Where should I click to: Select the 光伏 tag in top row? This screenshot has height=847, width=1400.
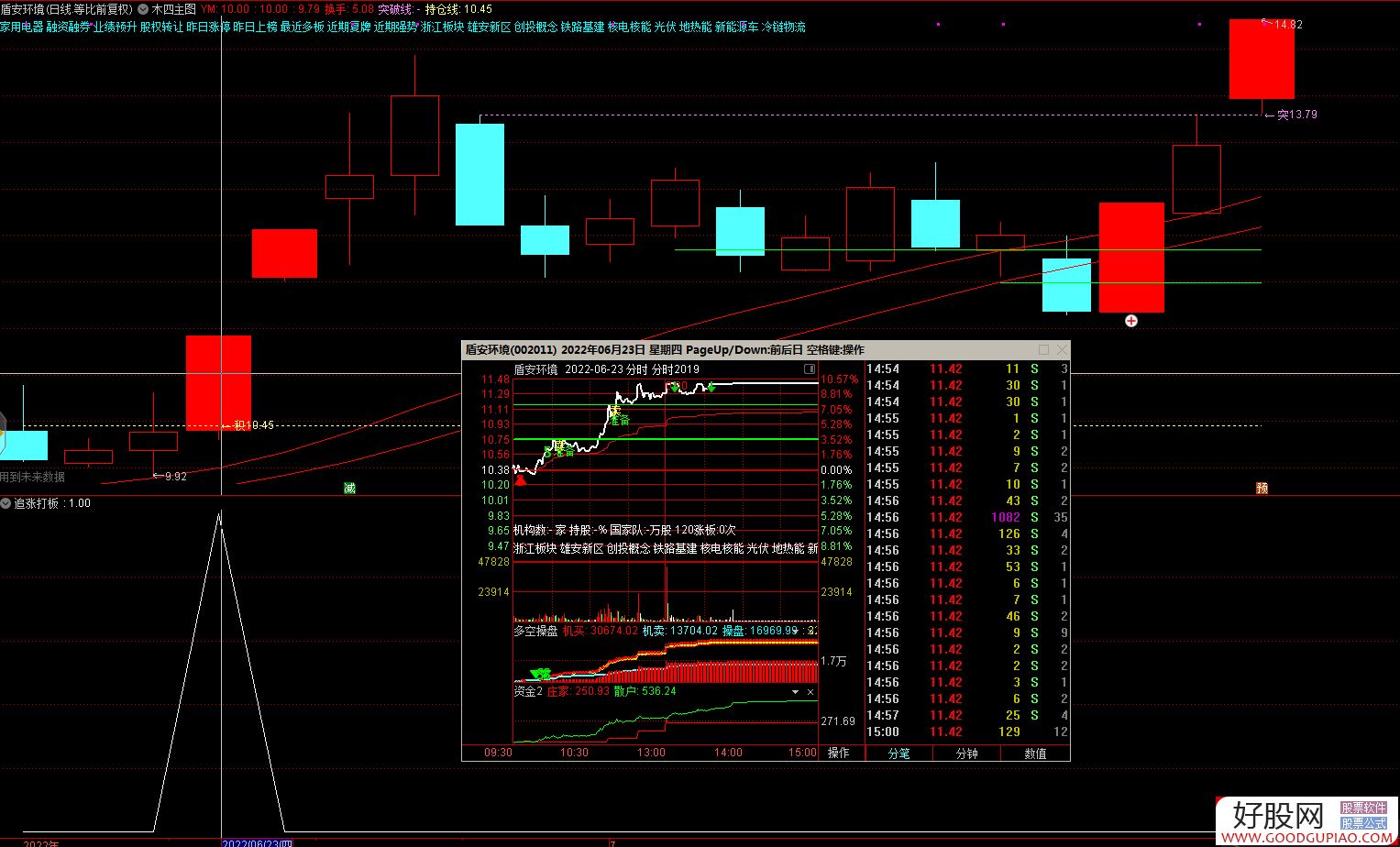point(666,27)
